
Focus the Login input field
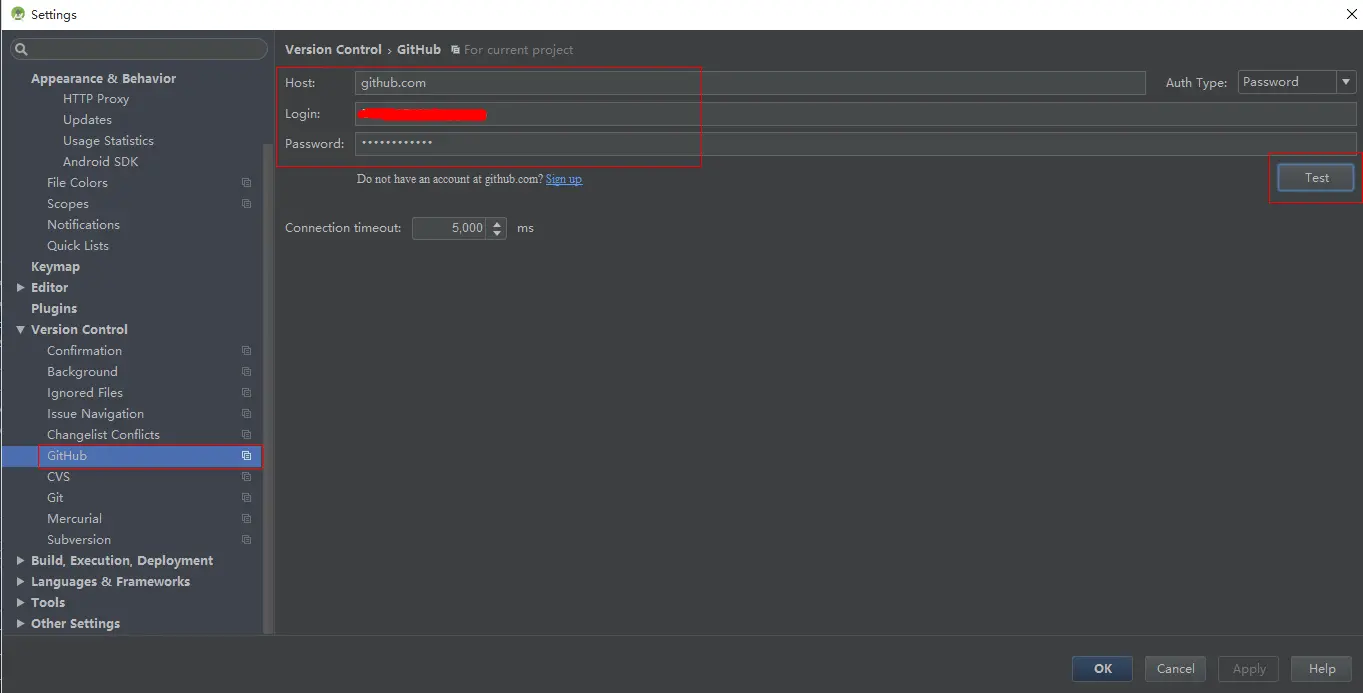point(855,114)
